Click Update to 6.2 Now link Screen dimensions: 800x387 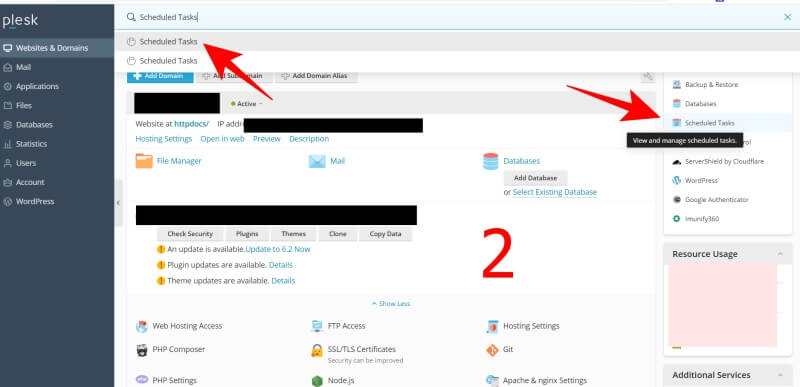pyautogui.click(x=278, y=249)
